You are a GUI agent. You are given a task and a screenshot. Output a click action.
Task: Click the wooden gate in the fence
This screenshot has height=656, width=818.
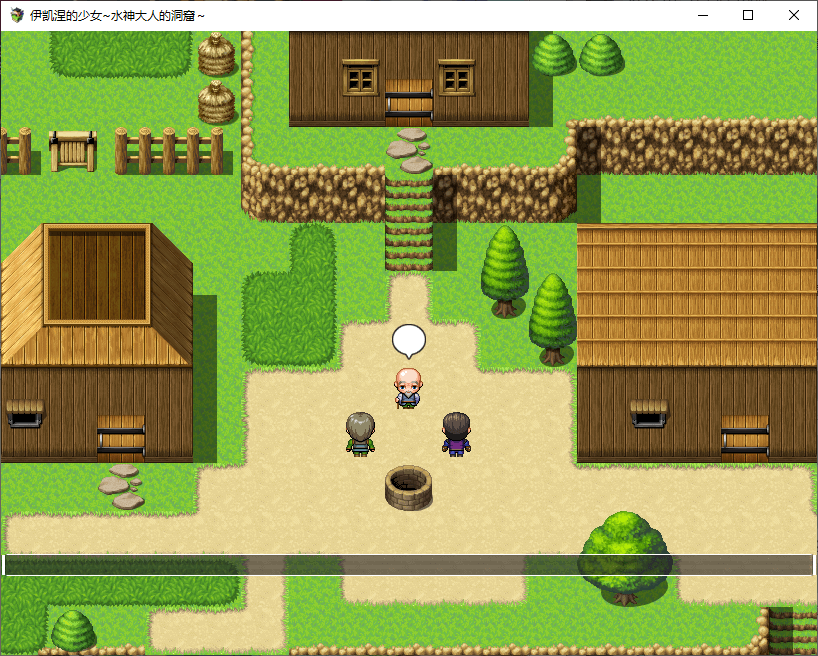coord(73,150)
